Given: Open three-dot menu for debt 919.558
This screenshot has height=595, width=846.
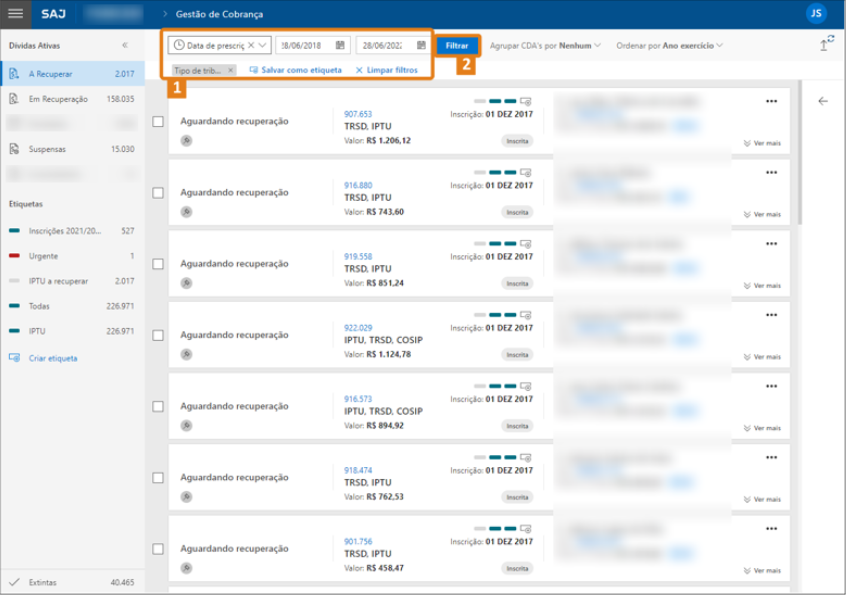Looking at the screenshot, I should click(x=770, y=243).
